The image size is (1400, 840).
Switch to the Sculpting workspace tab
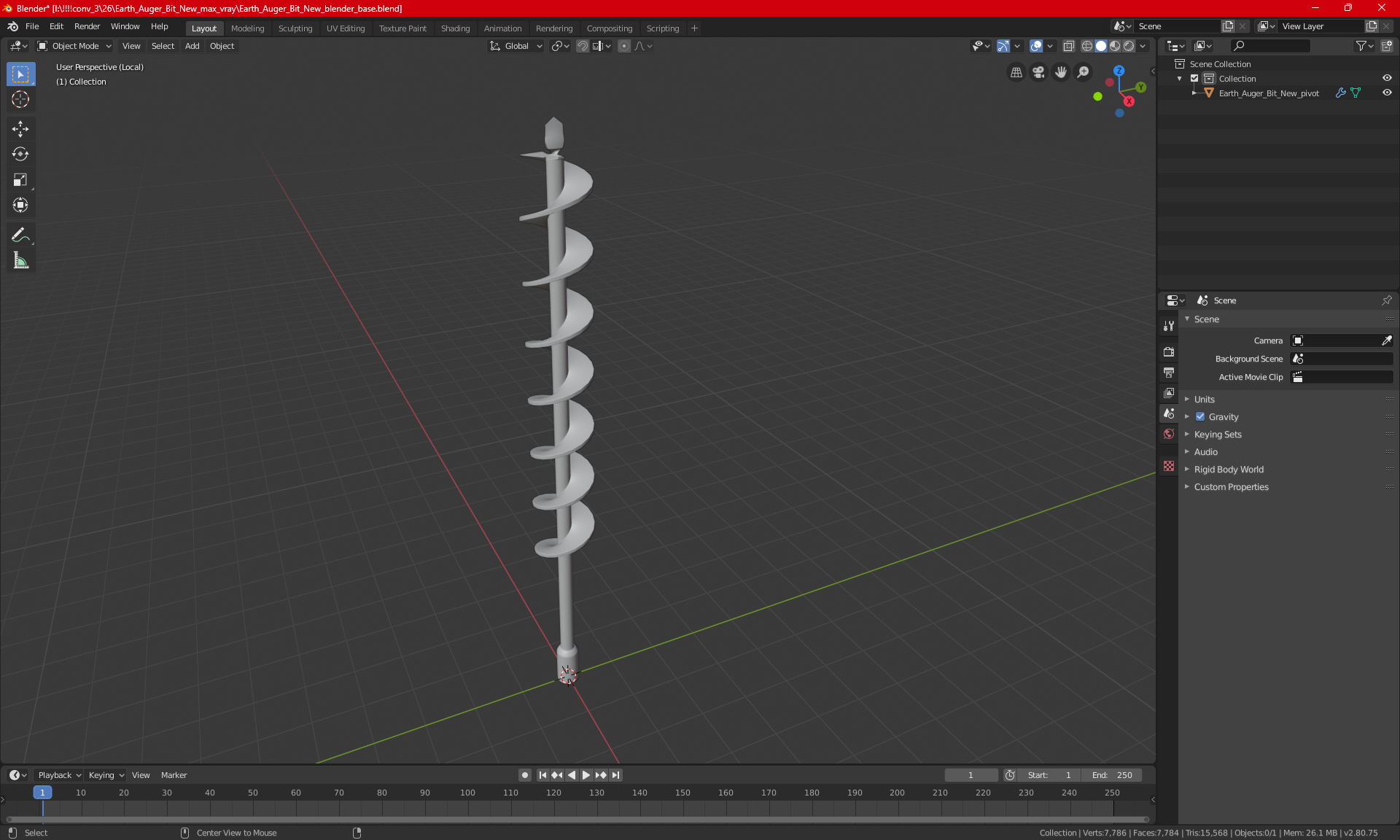click(295, 28)
